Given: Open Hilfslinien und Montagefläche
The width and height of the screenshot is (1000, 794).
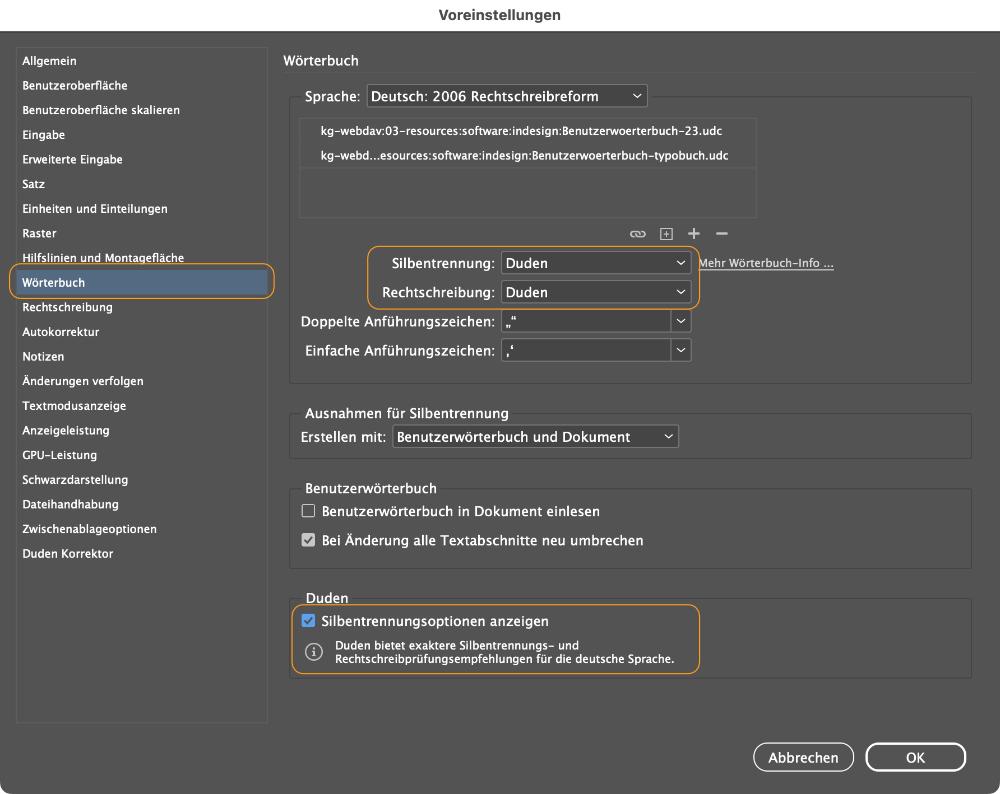Looking at the screenshot, I should 142,258.
